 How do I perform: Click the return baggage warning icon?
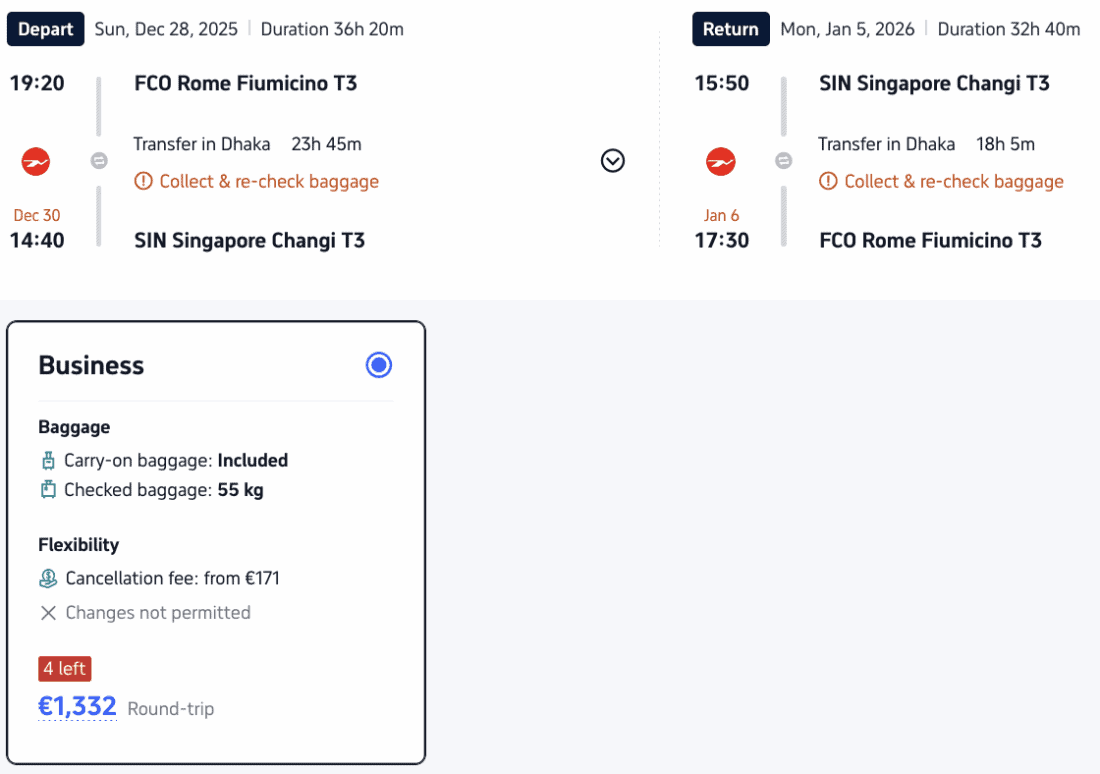(x=828, y=182)
